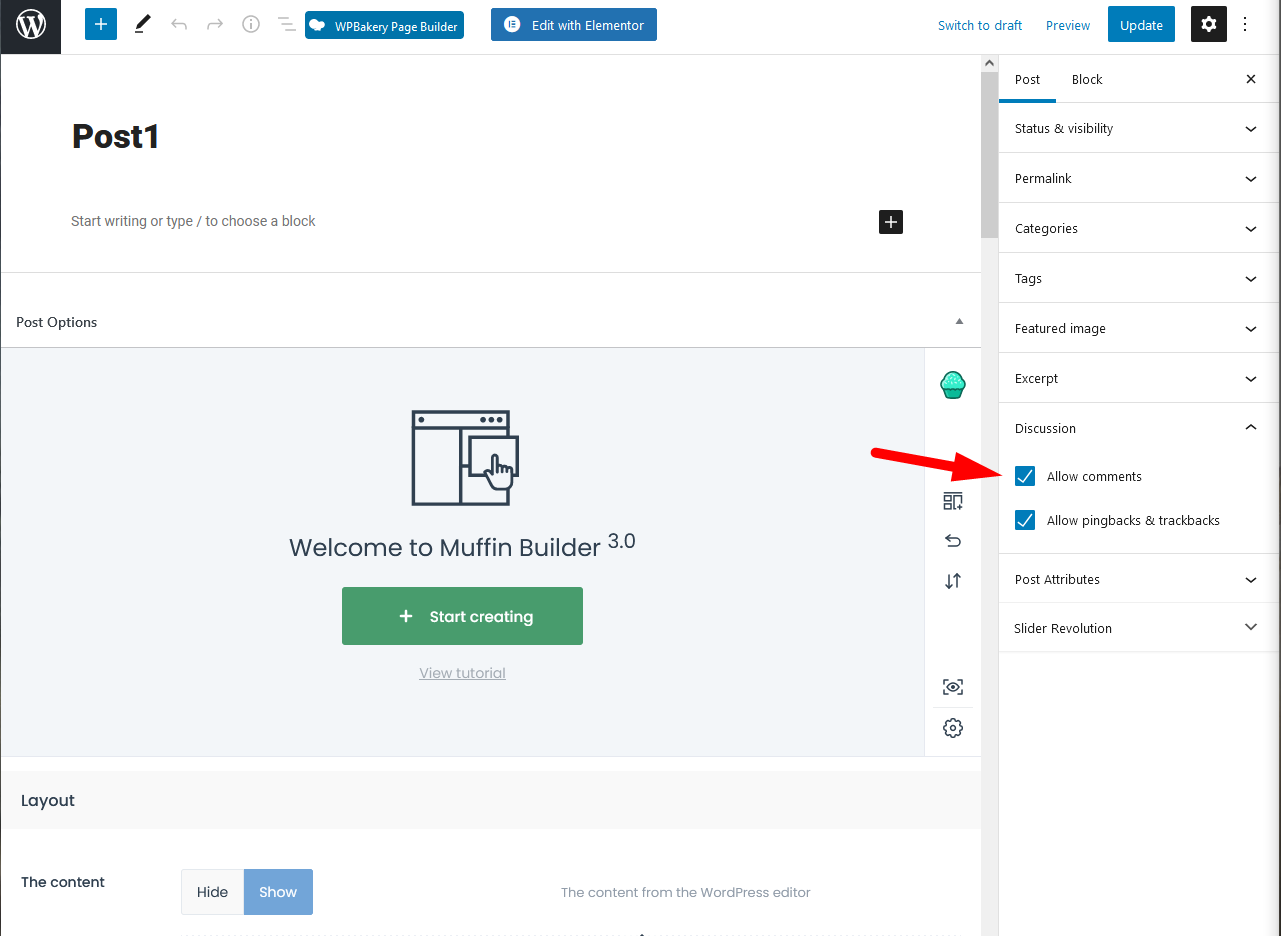The image size is (1281, 936).
Task: Expand the Featured image panel
Action: (1140, 328)
